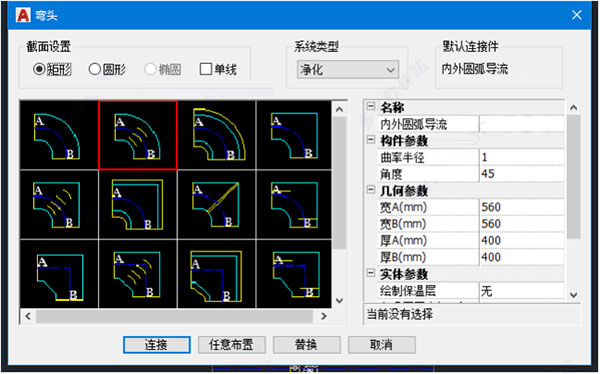The image size is (600, 374).
Task: Pick the elbow with diagonal mitre vane
Action: (217, 205)
